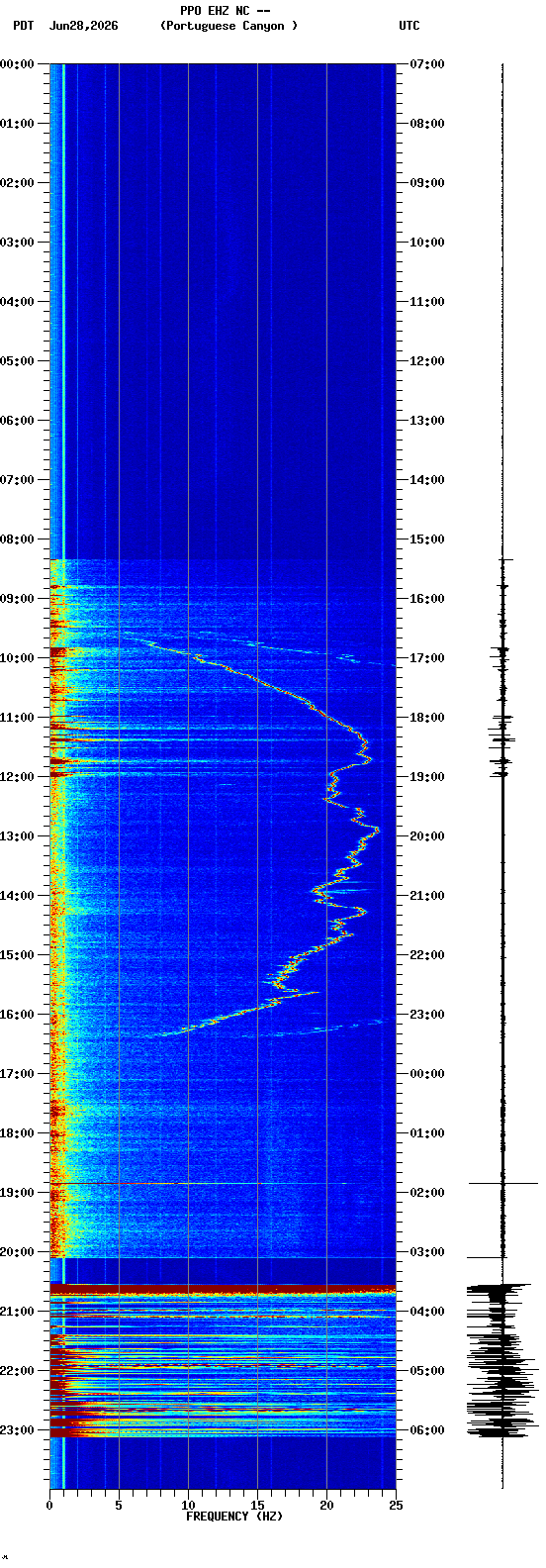
Task: Click the PDT '14:00' time label
Action: click(17, 896)
